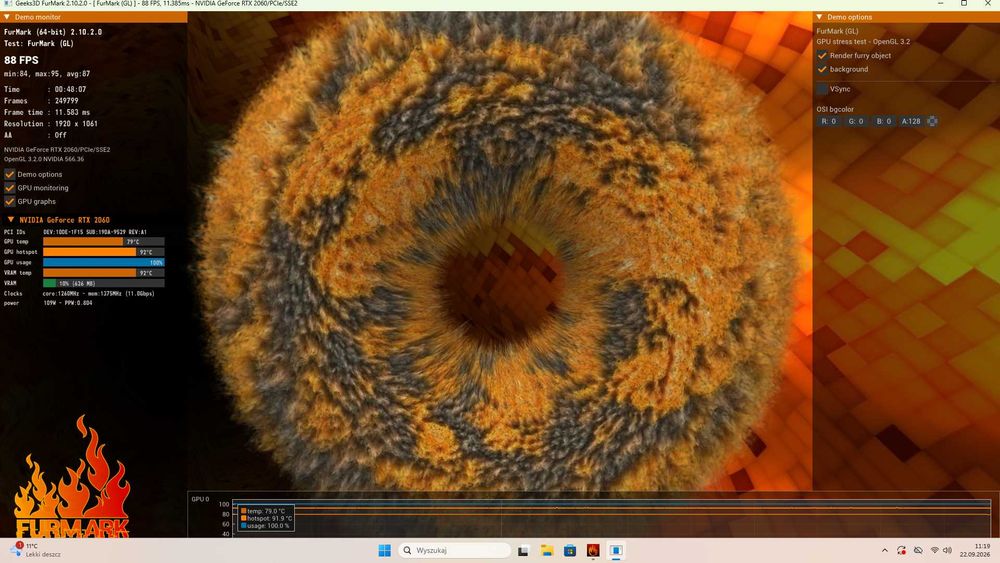Click the VRAM temp 92°C bar

(x=103, y=273)
